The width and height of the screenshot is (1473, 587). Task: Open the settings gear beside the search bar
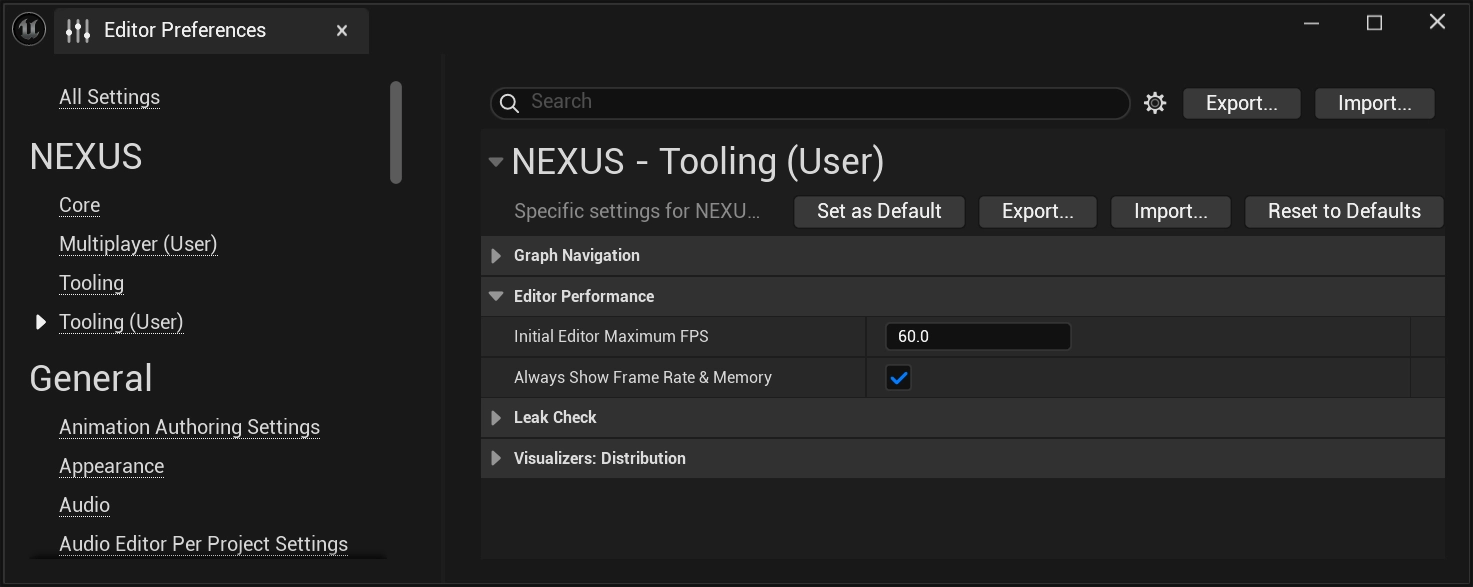1155,102
